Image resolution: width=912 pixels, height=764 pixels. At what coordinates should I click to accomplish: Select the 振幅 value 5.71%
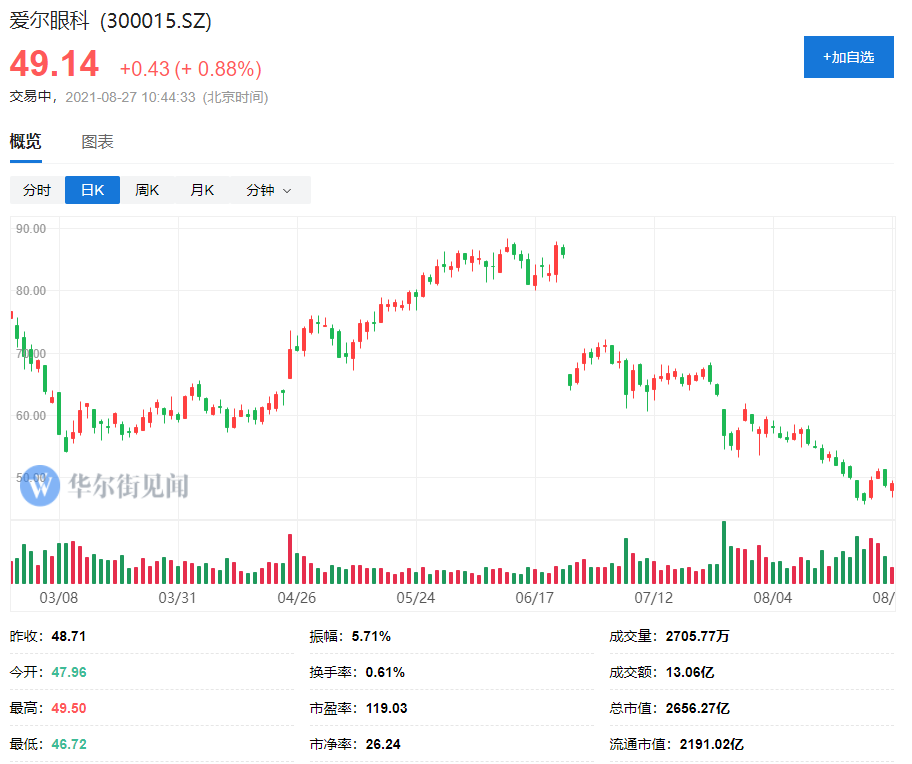[371, 636]
